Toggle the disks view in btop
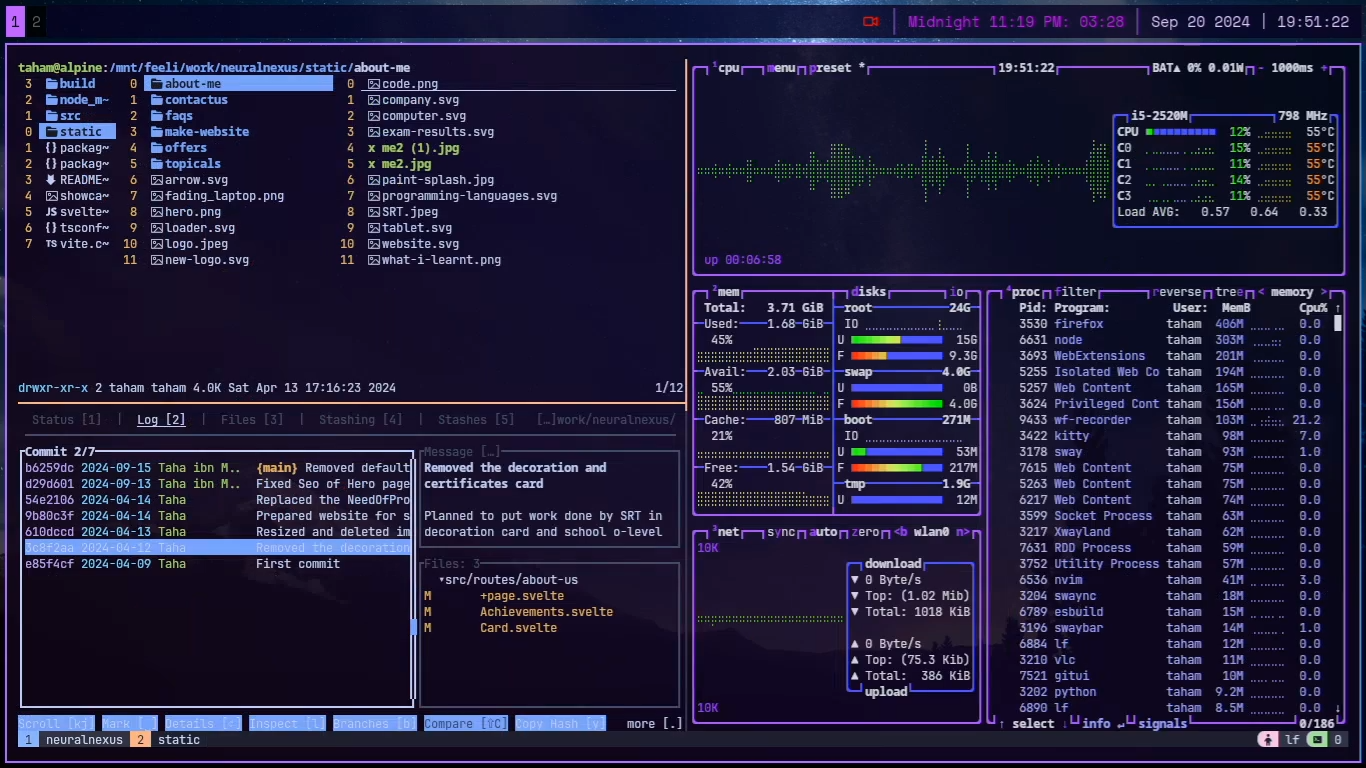Viewport: 1366px width, 768px height. point(866,292)
